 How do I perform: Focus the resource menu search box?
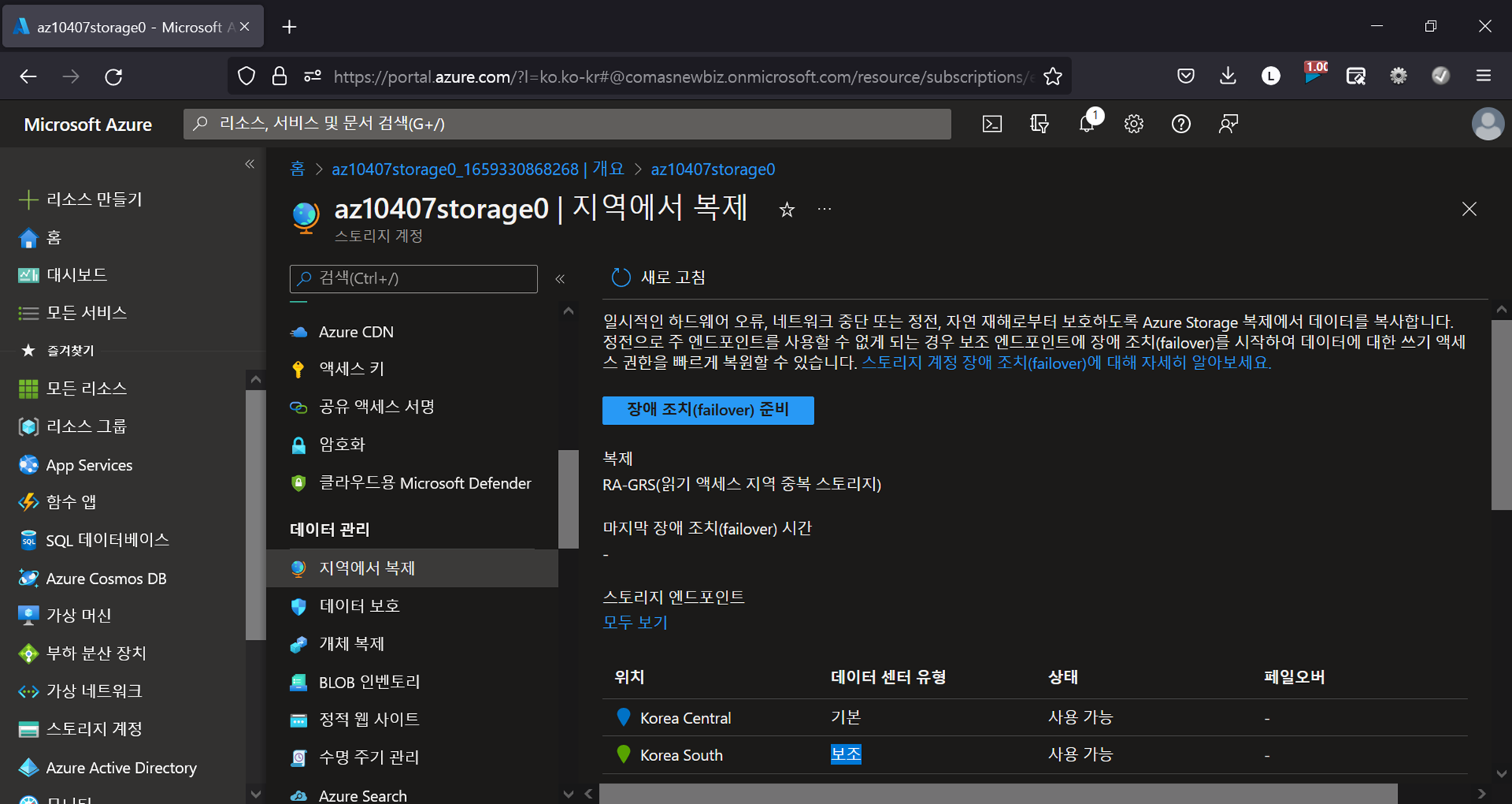point(414,278)
